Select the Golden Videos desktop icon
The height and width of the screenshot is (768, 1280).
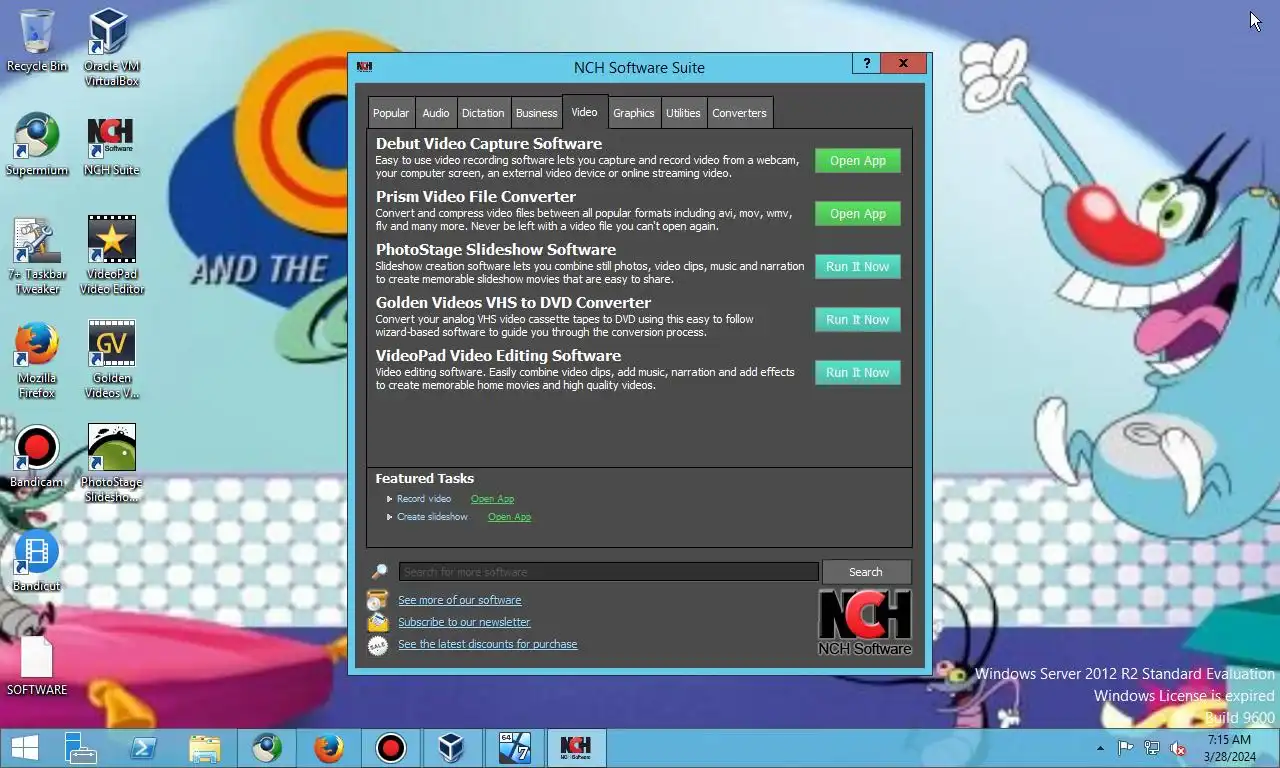point(111,360)
